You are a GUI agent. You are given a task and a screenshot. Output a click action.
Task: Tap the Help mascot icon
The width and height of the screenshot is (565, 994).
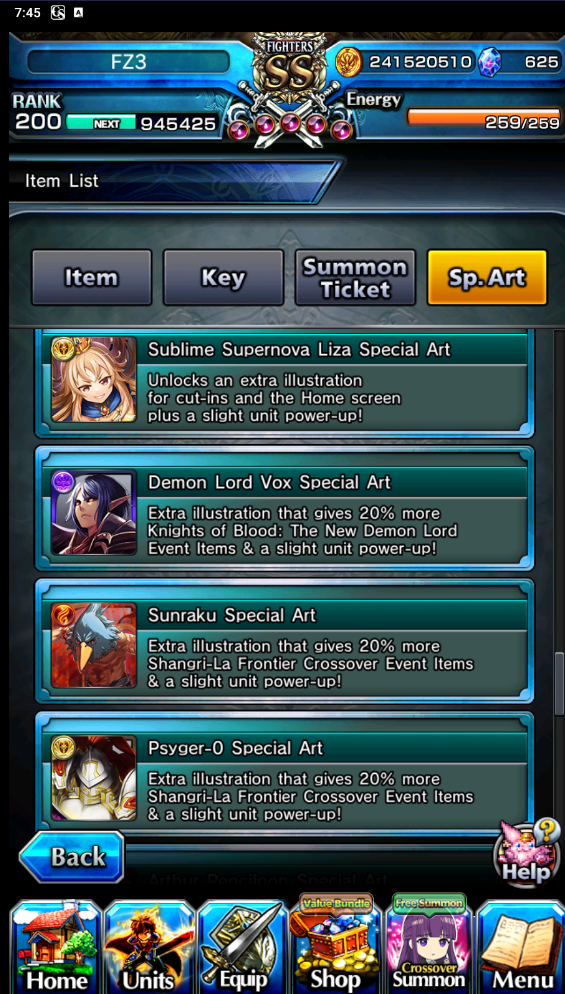528,851
